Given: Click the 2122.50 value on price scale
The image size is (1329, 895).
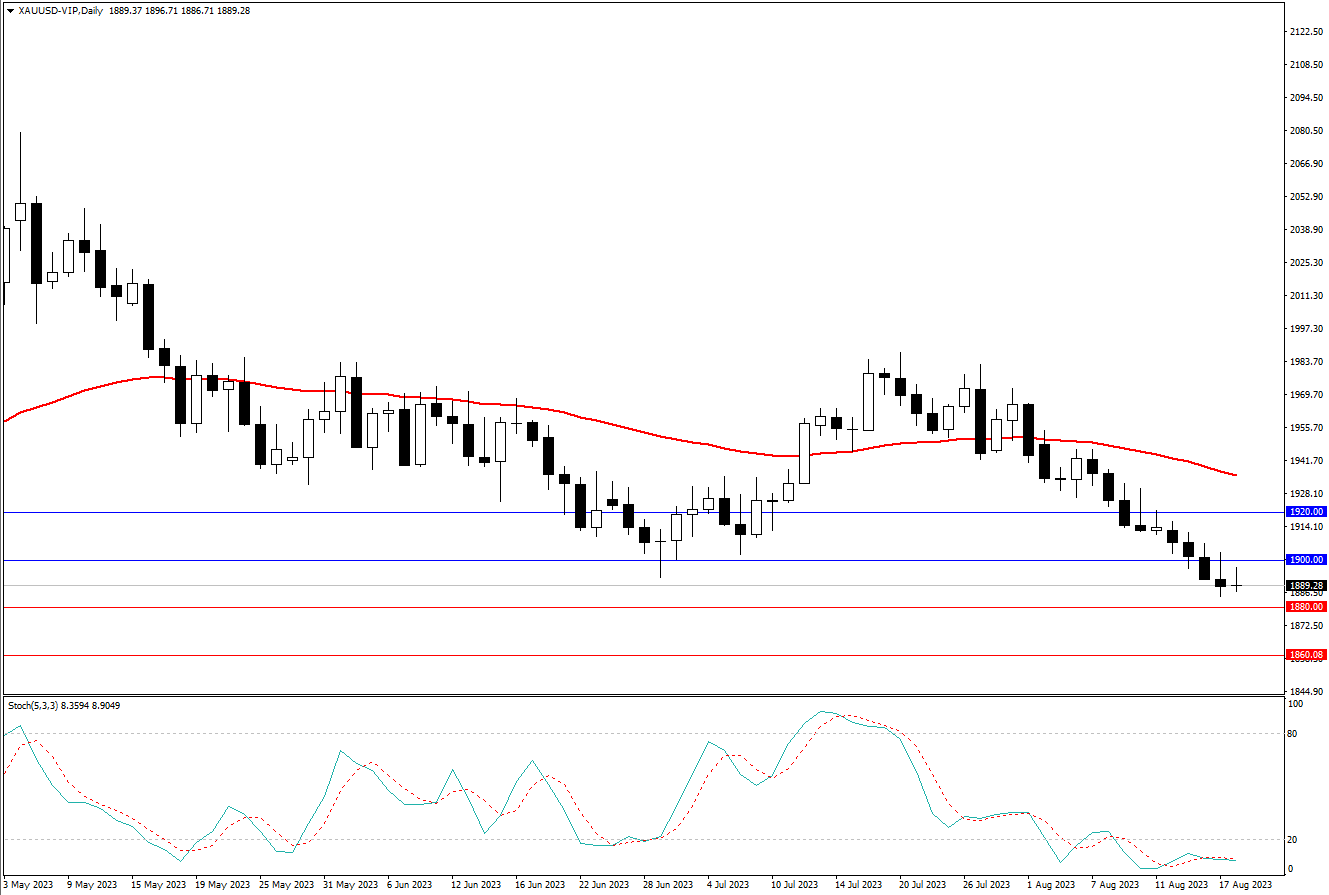Looking at the screenshot, I should 1306,32.
